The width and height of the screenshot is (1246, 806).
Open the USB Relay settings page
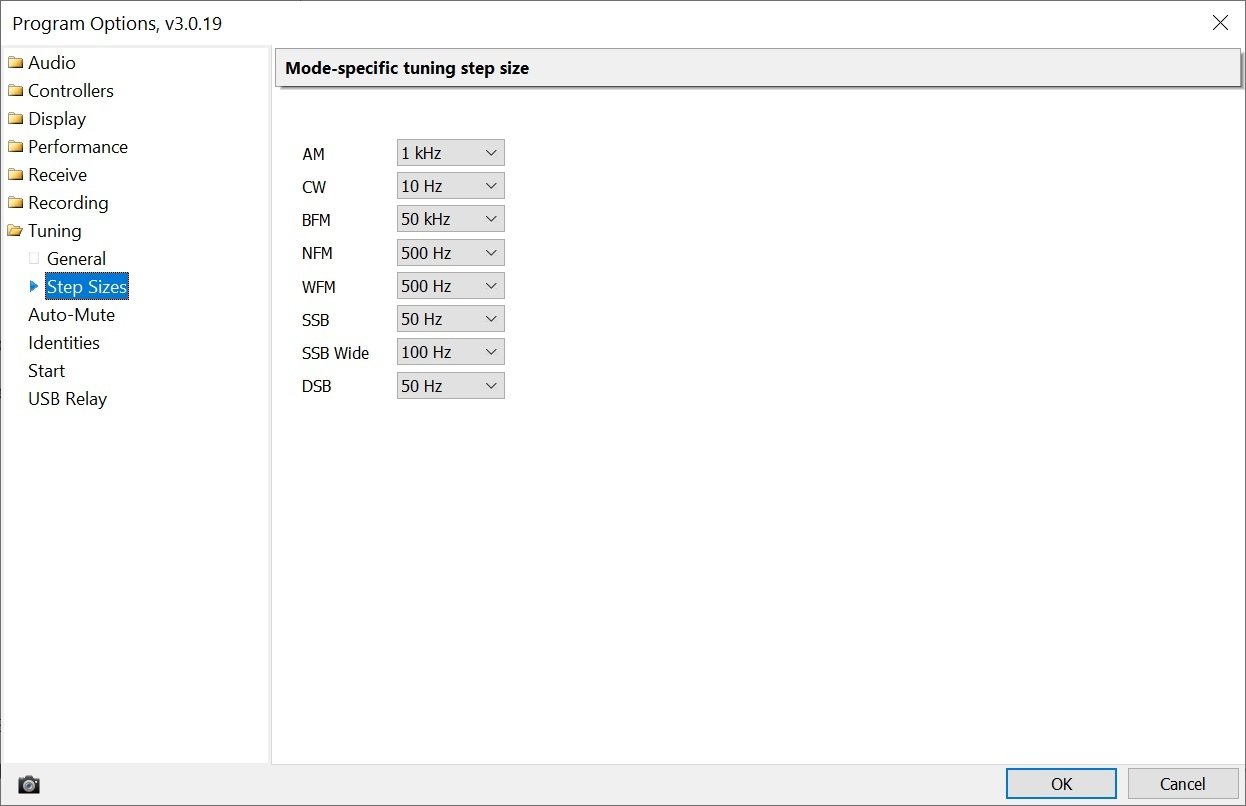(x=67, y=399)
